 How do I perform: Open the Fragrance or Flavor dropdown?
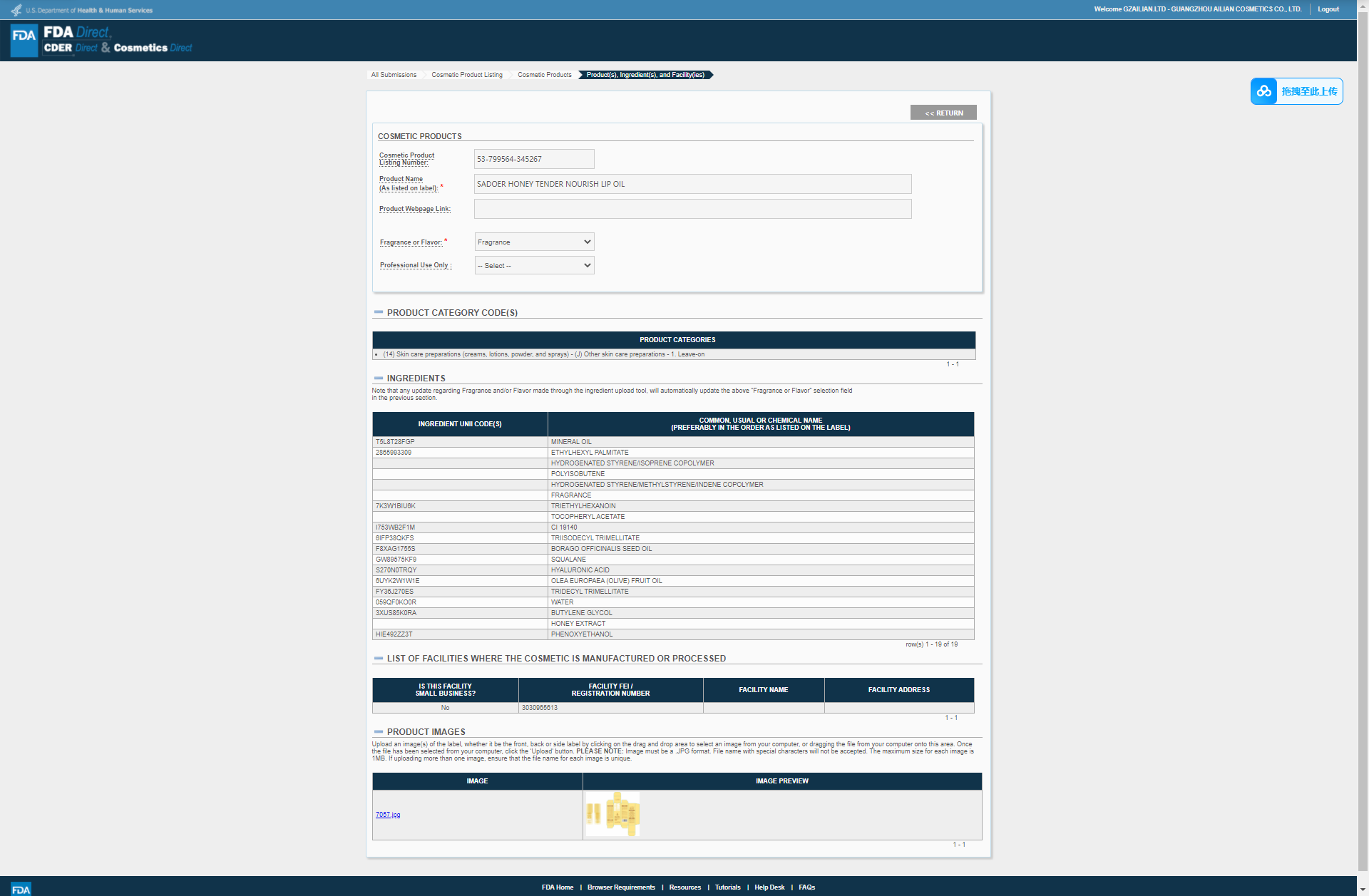(x=534, y=242)
